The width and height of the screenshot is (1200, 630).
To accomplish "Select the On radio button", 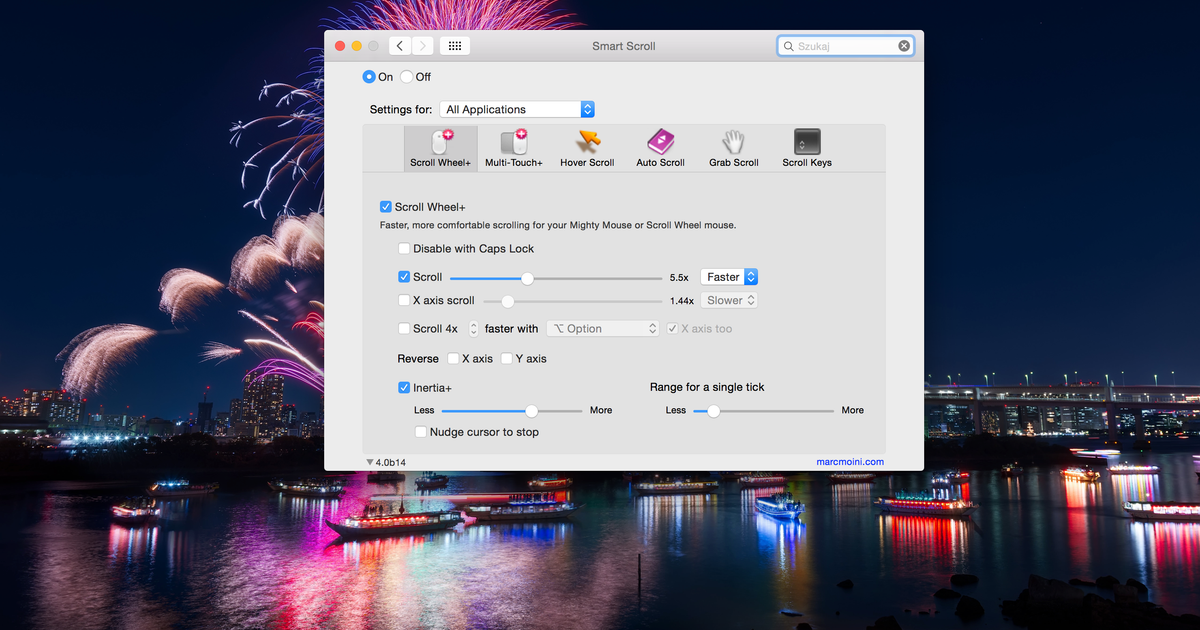I will pos(369,77).
